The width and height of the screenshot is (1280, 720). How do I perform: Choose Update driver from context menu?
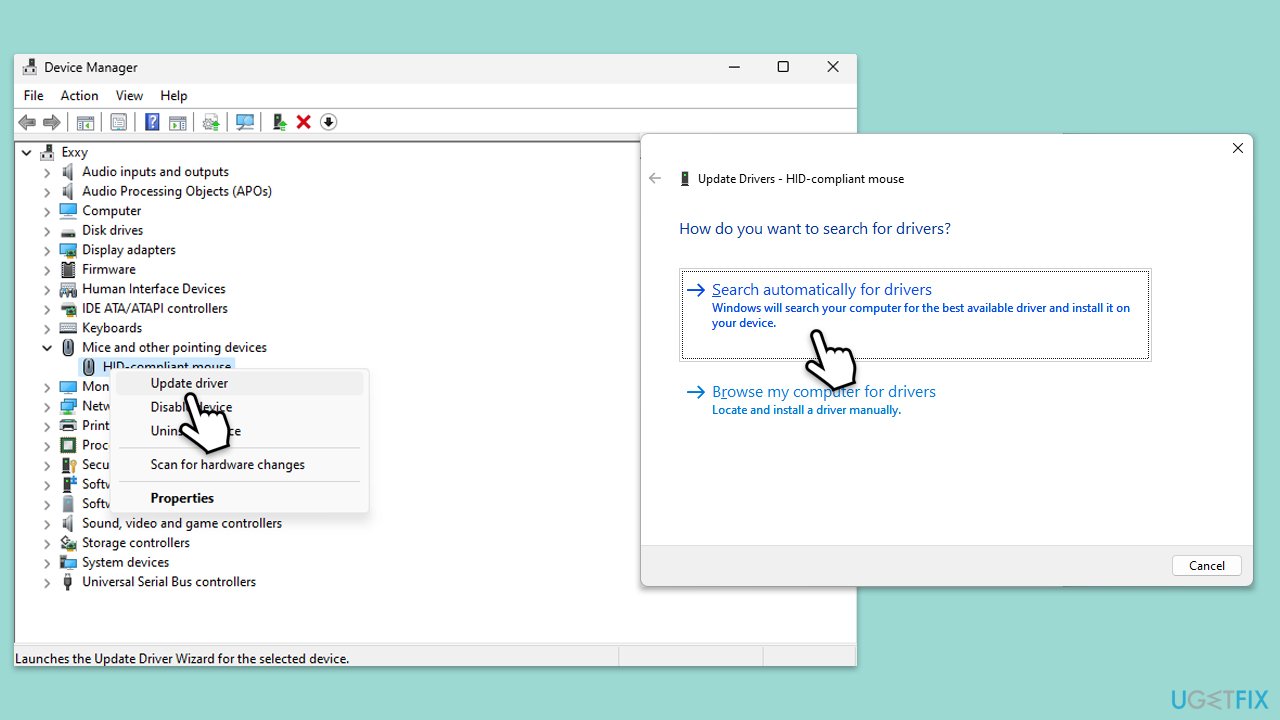pyautogui.click(x=239, y=383)
